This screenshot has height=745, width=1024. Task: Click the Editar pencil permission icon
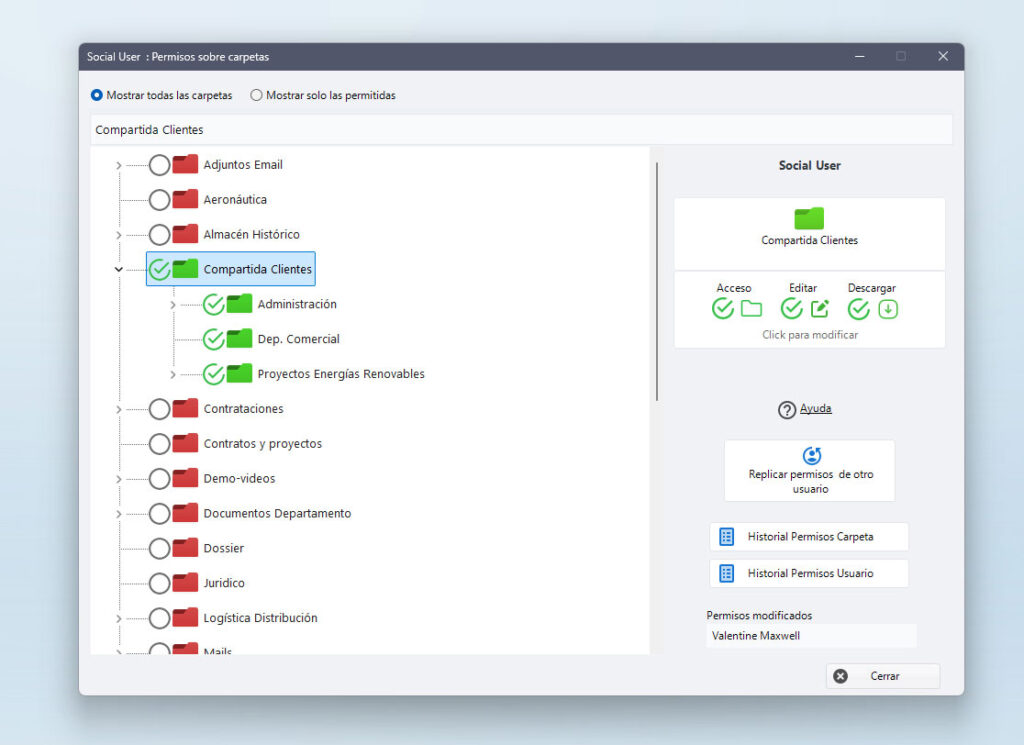(x=820, y=309)
